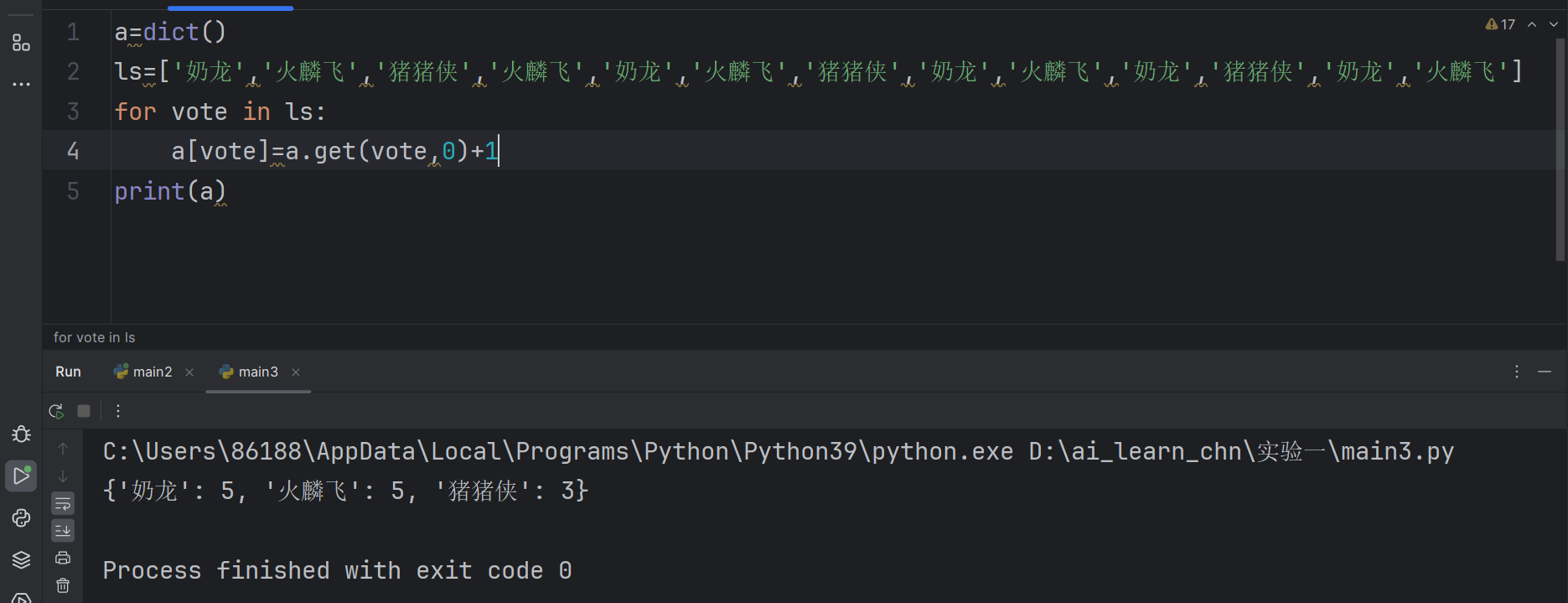Open the Python Packages layers icon

(x=21, y=559)
